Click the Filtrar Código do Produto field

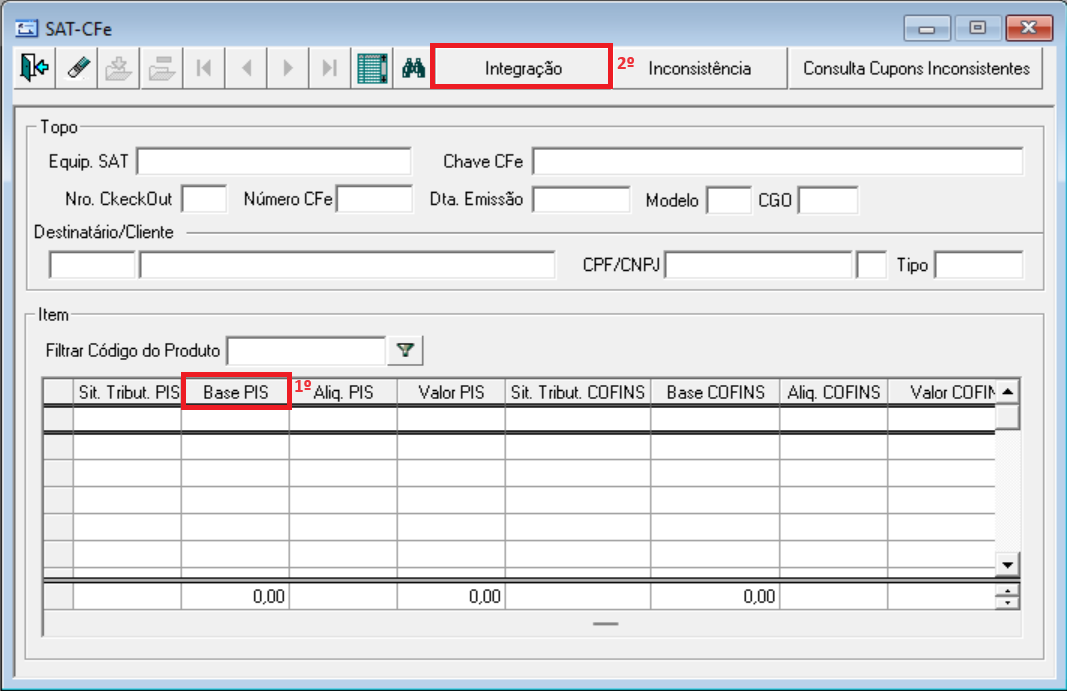[307, 351]
